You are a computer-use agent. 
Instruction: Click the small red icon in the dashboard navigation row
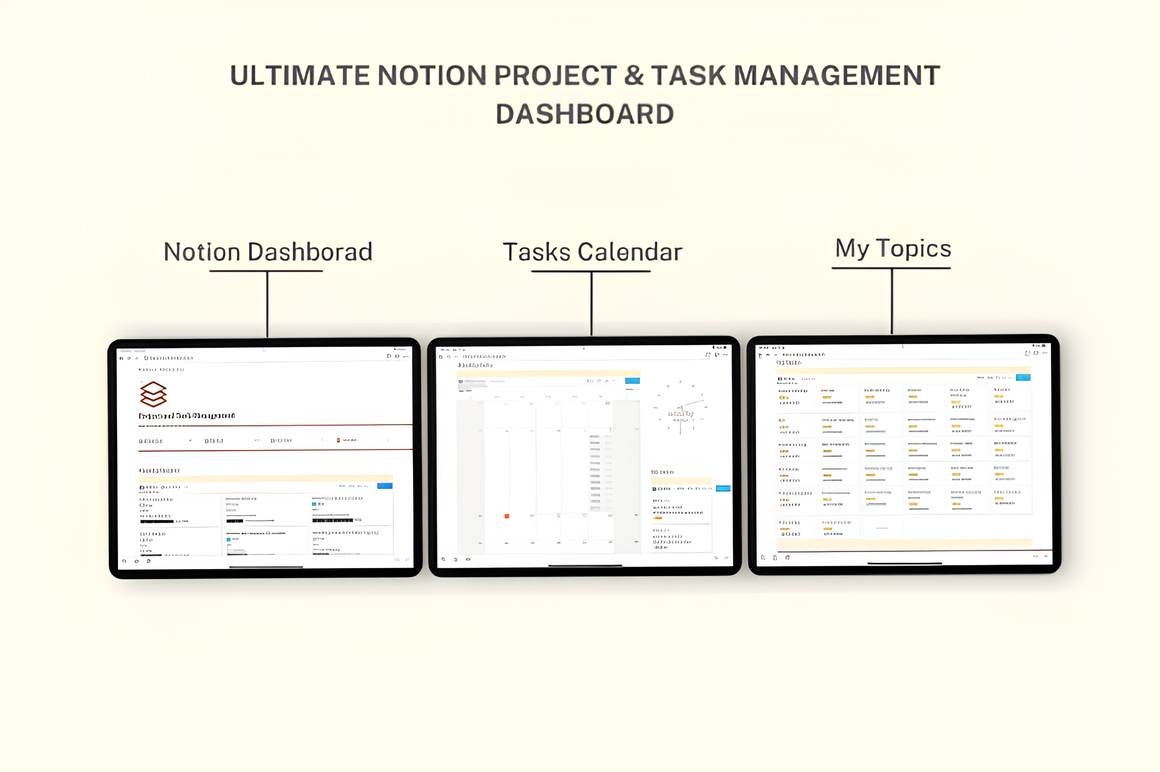pos(339,440)
